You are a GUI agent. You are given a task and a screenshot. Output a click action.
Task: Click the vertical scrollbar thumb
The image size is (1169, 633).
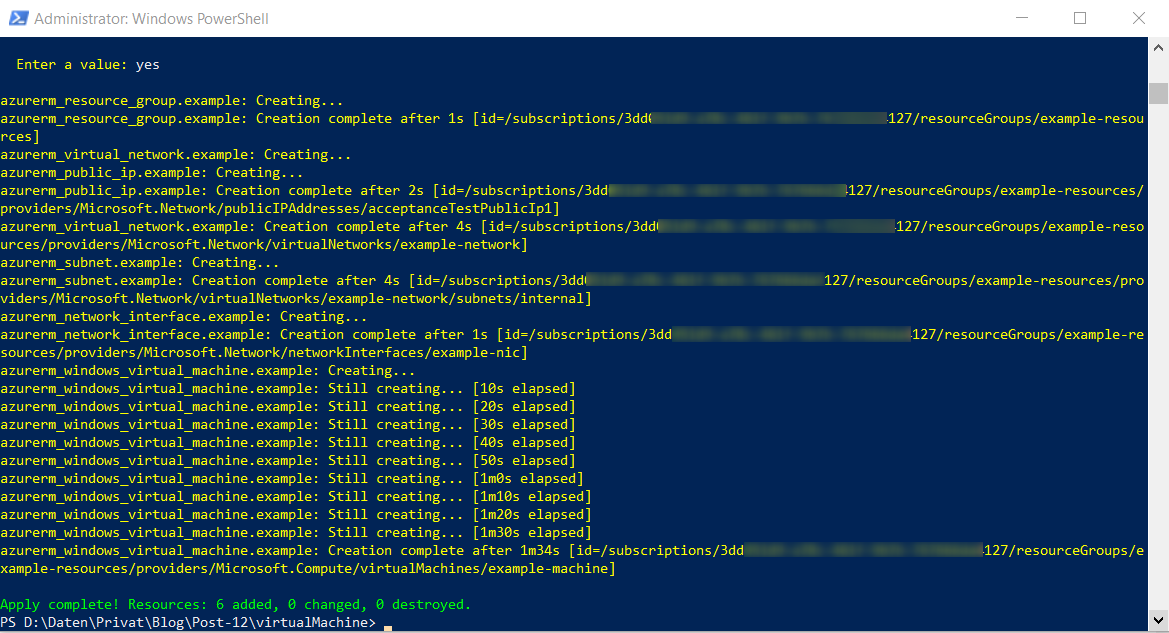(1158, 92)
